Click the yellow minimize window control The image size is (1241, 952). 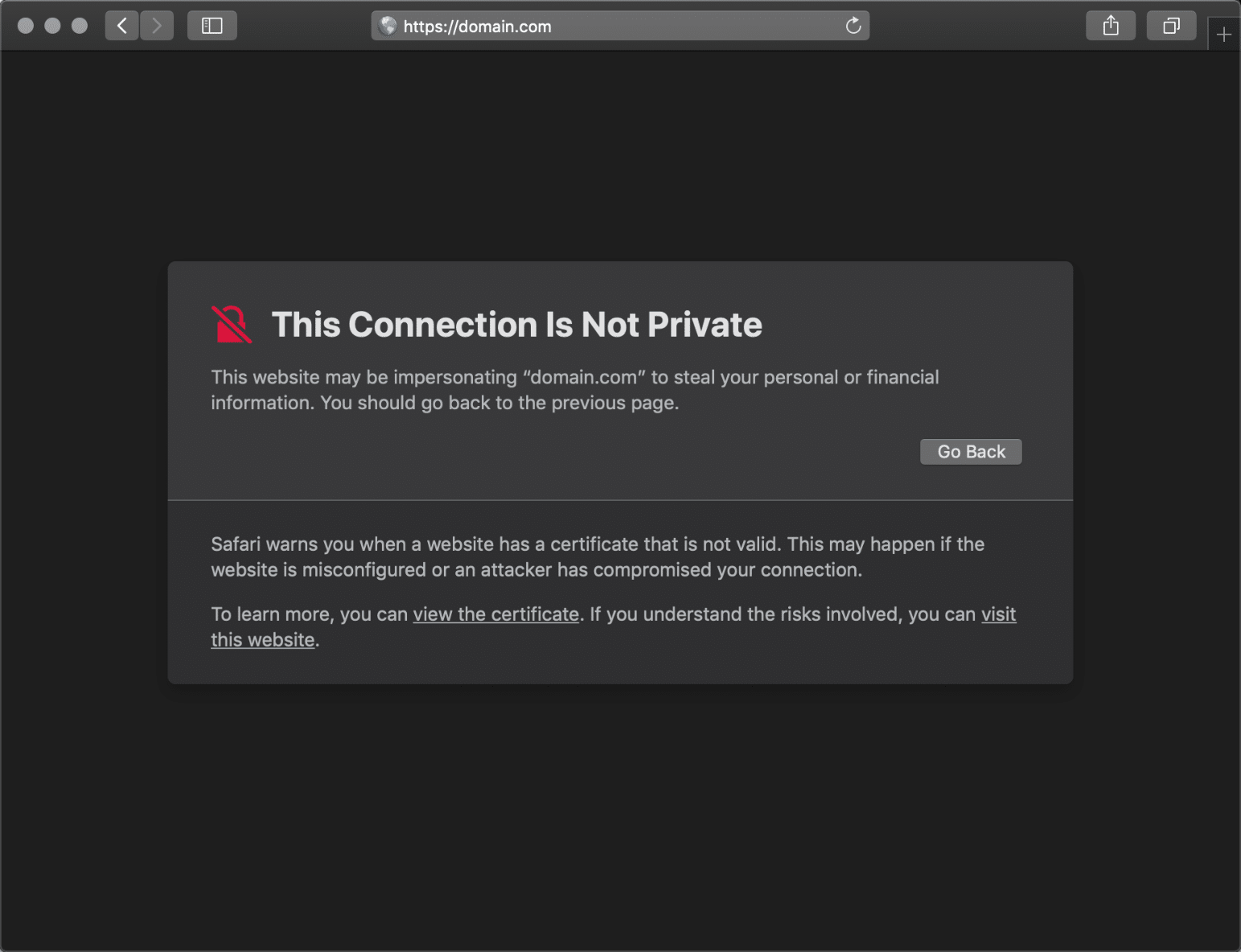pyautogui.click(x=52, y=25)
